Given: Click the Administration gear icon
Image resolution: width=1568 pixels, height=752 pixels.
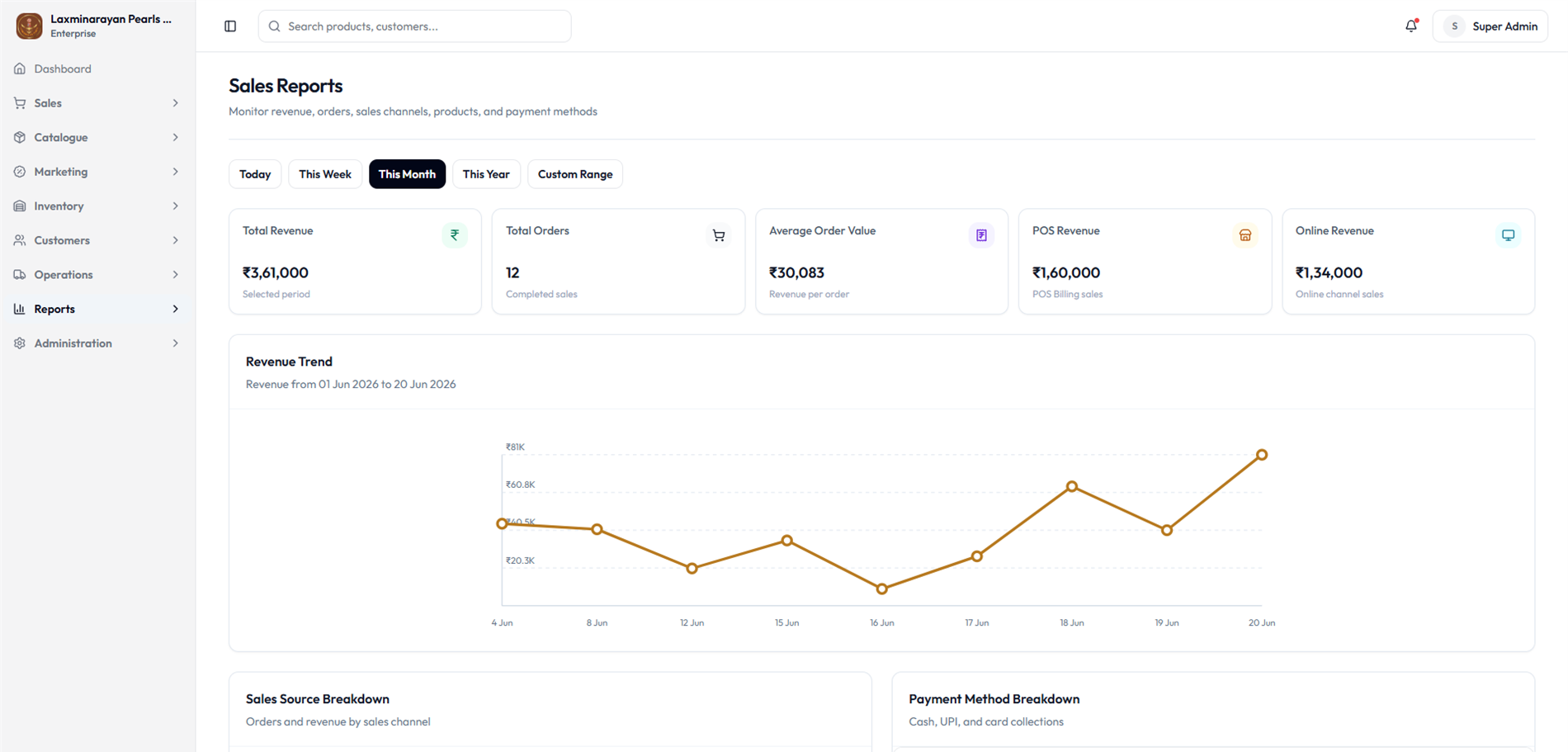Looking at the screenshot, I should tap(20, 343).
